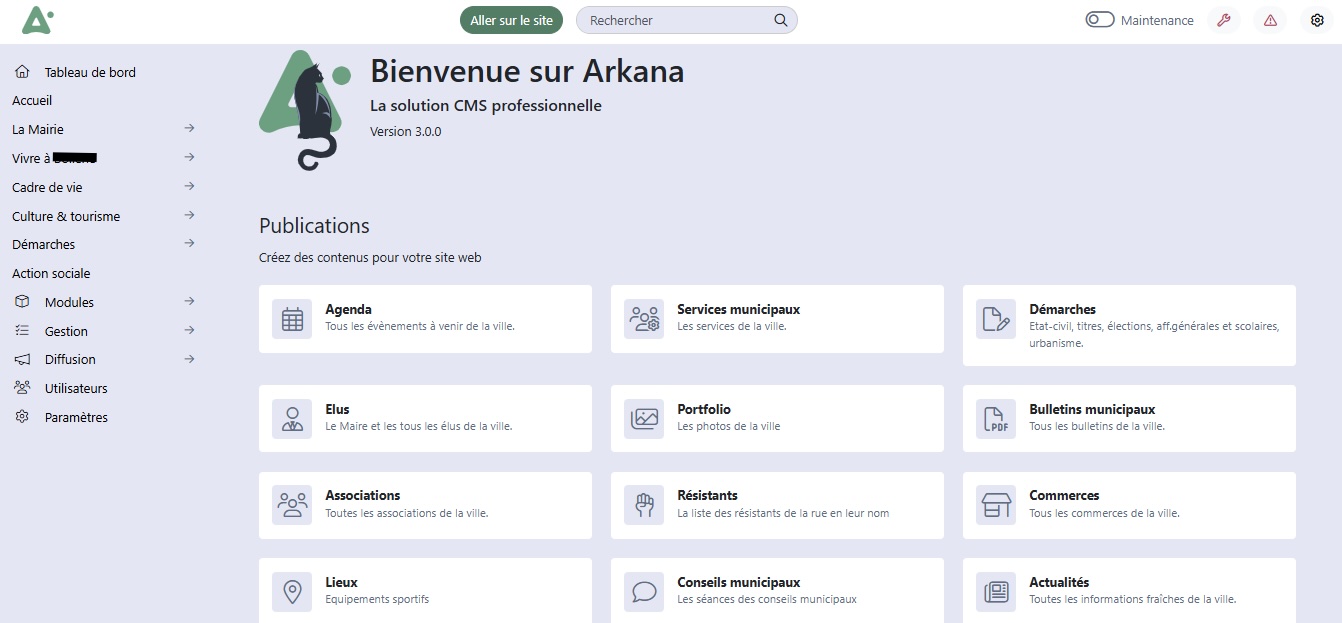Open the Actualités publication card
The height and width of the screenshot is (623, 1342).
point(1129,590)
